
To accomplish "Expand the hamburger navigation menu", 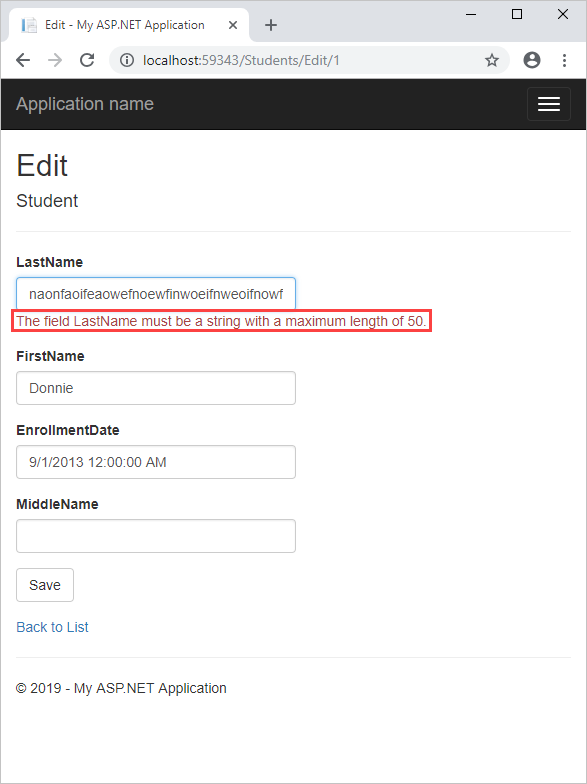I will (x=548, y=104).
